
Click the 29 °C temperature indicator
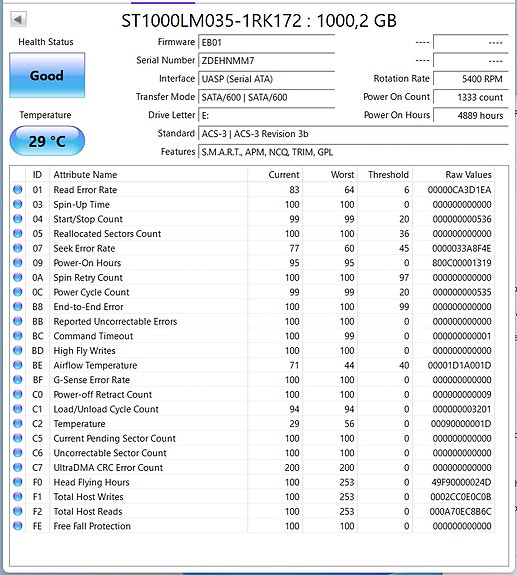click(x=47, y=141)
